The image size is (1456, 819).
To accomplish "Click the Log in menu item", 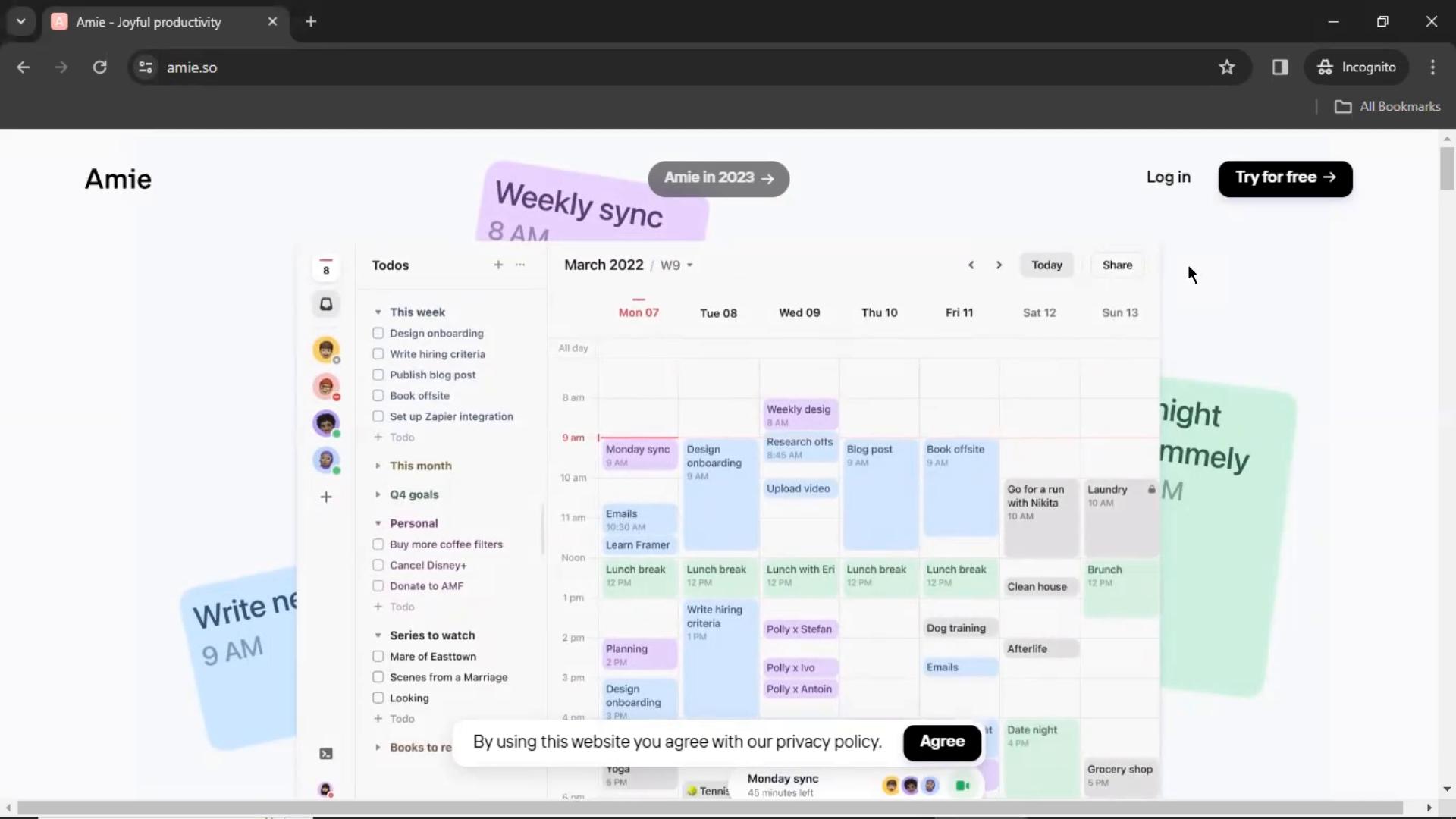I will (x=1169, y=178).
